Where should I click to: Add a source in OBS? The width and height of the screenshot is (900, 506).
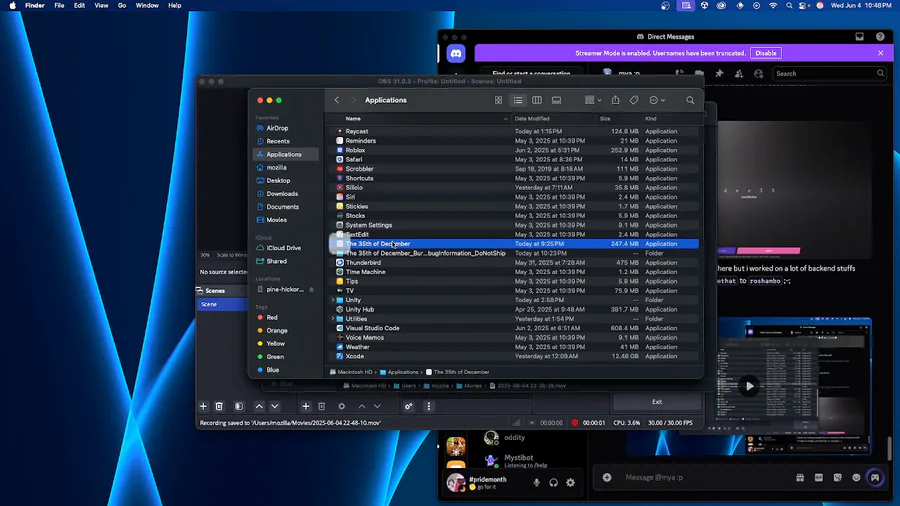pyautogui.click(x=306, y=406)
